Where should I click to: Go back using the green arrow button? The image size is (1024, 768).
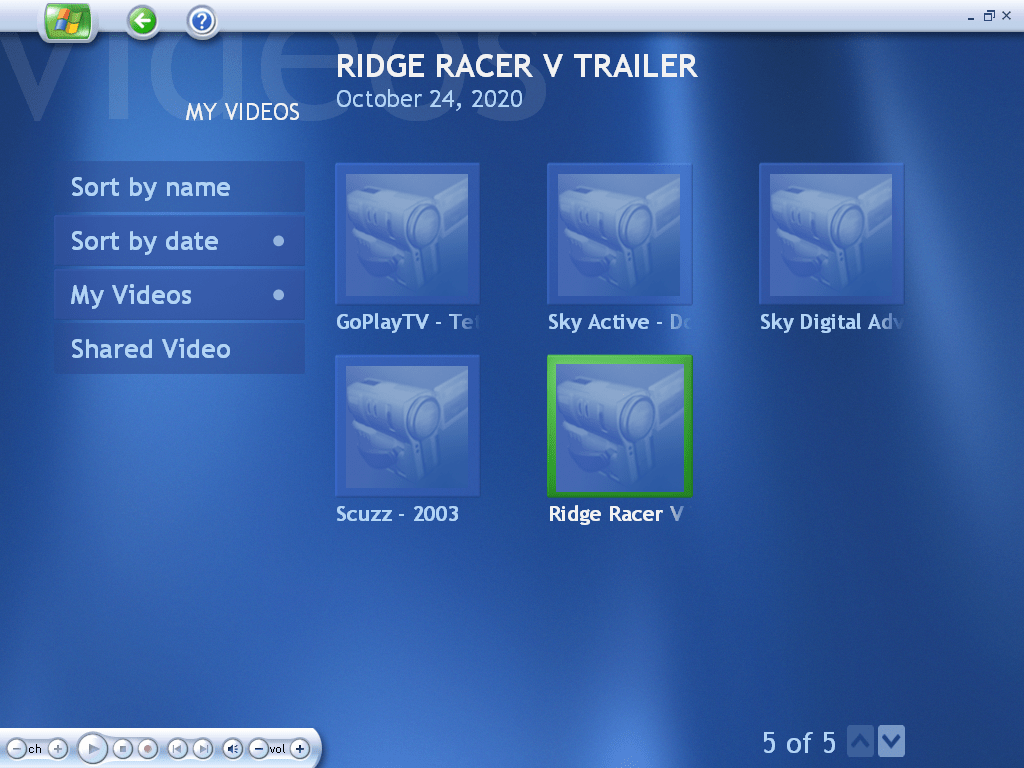tap(143, 20)
